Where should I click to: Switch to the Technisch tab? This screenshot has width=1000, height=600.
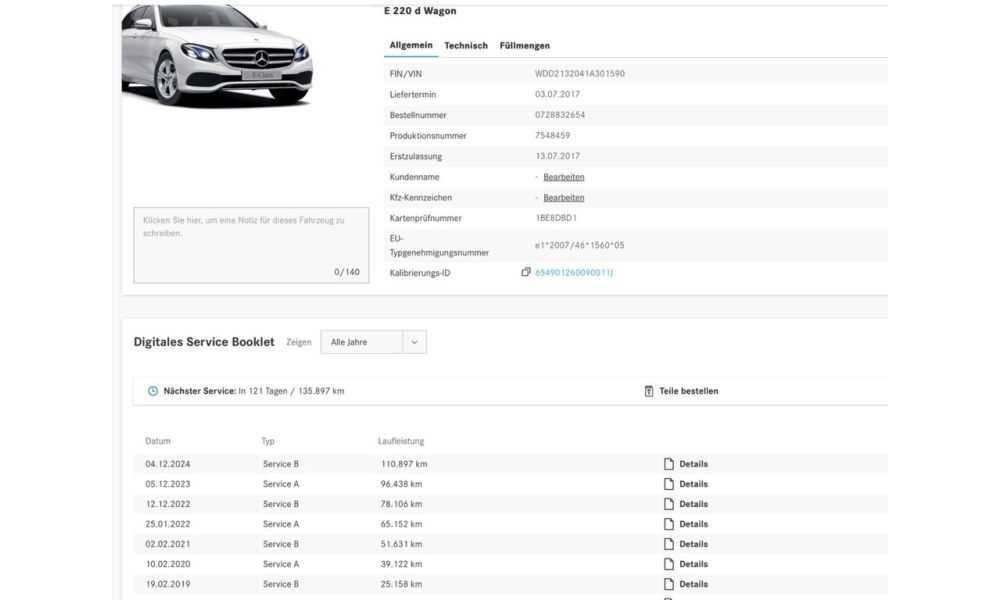coord(466,46)
